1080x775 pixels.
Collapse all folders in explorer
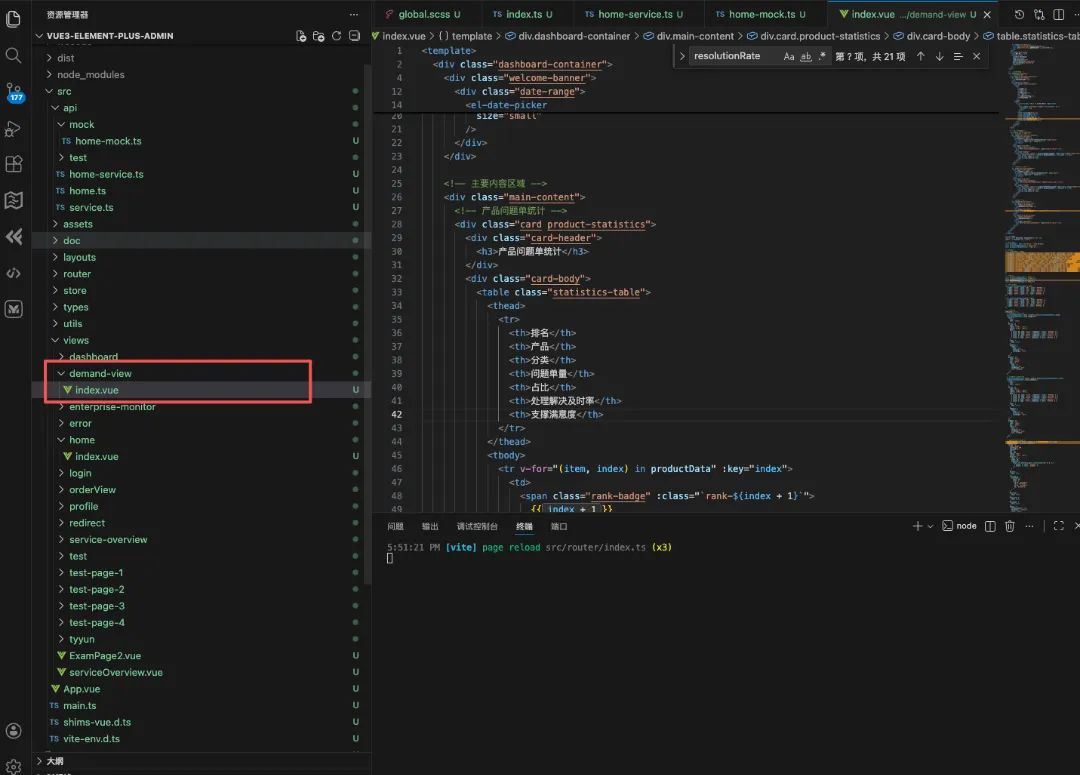coord(354,36)
